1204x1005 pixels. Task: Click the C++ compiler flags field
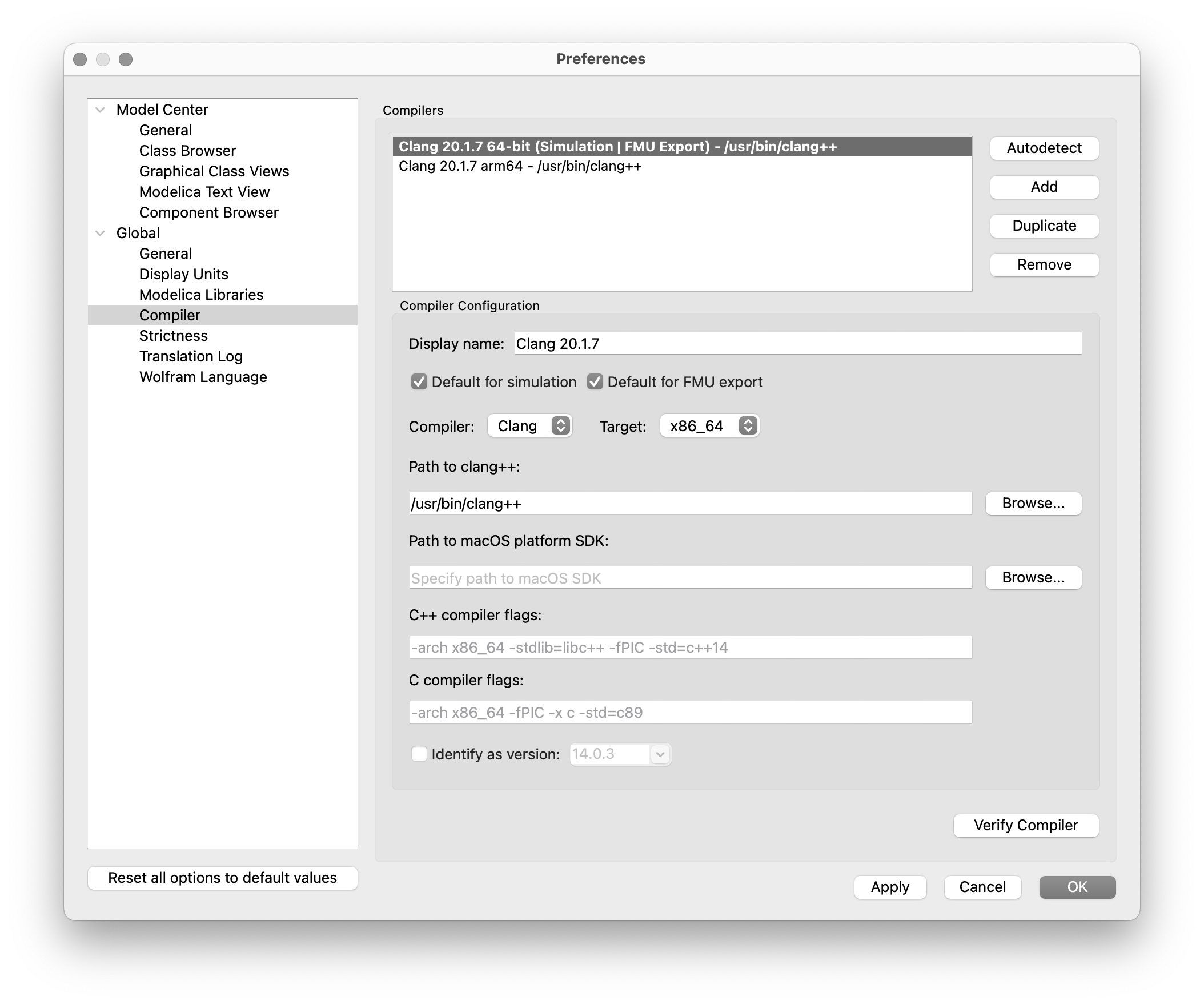[x=691, y=648]
